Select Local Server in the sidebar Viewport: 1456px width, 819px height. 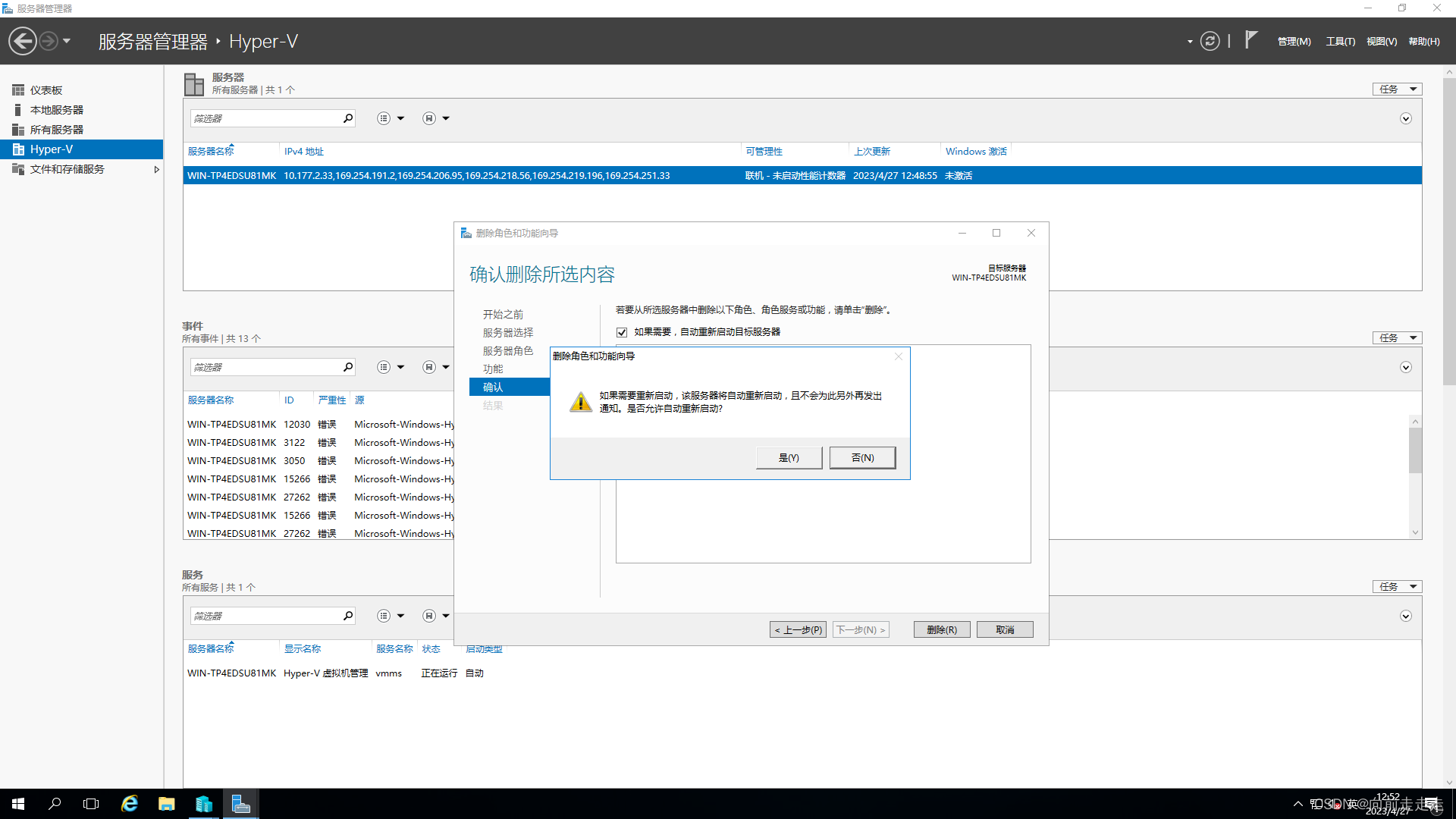coord(57,110)
